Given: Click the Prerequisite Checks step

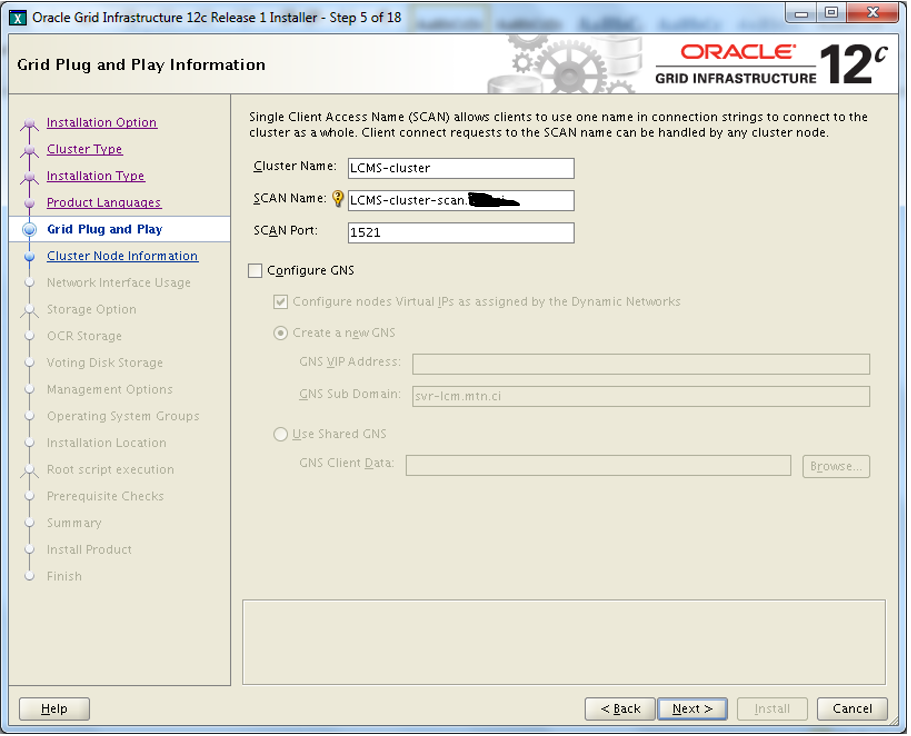Looking at the screenshot, I should coord(105,497).
